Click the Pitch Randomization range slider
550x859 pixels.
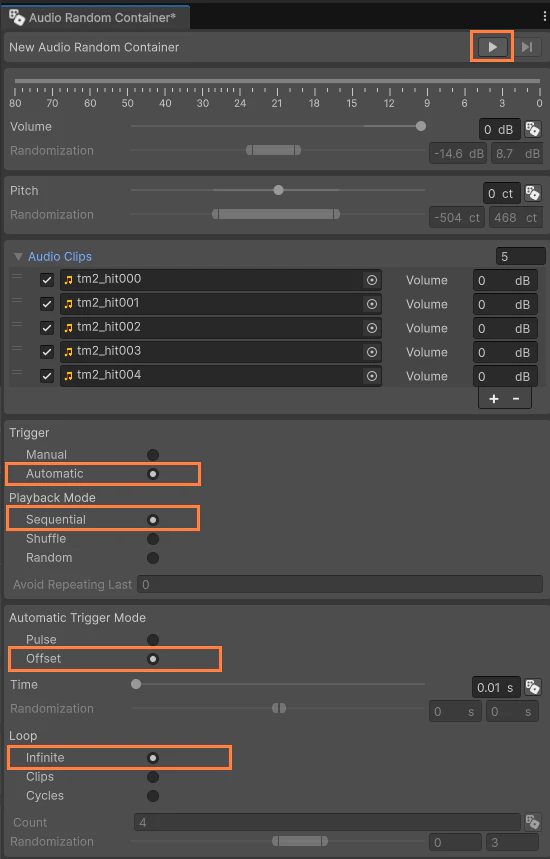click(276, 214)
